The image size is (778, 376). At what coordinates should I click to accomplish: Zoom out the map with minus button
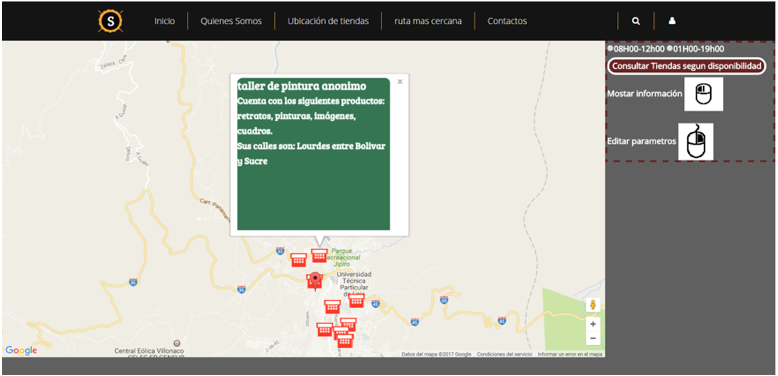click(593, 338)
